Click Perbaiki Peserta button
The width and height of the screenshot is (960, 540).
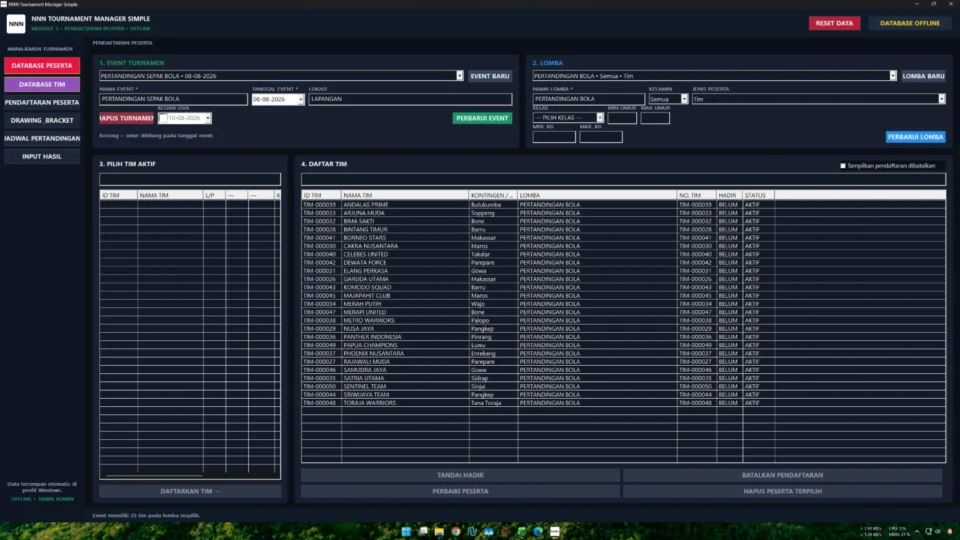coord(460,491)
